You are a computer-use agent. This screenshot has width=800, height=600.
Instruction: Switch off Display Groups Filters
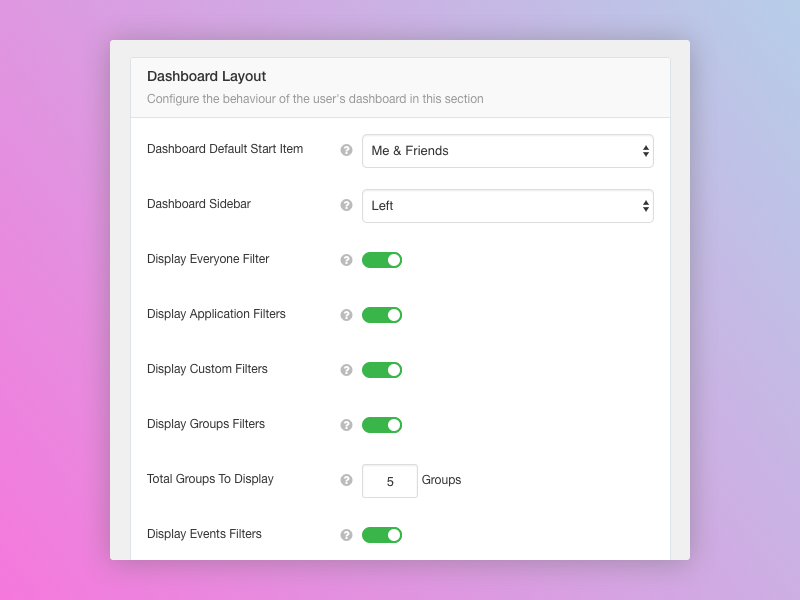pos(382,425)
